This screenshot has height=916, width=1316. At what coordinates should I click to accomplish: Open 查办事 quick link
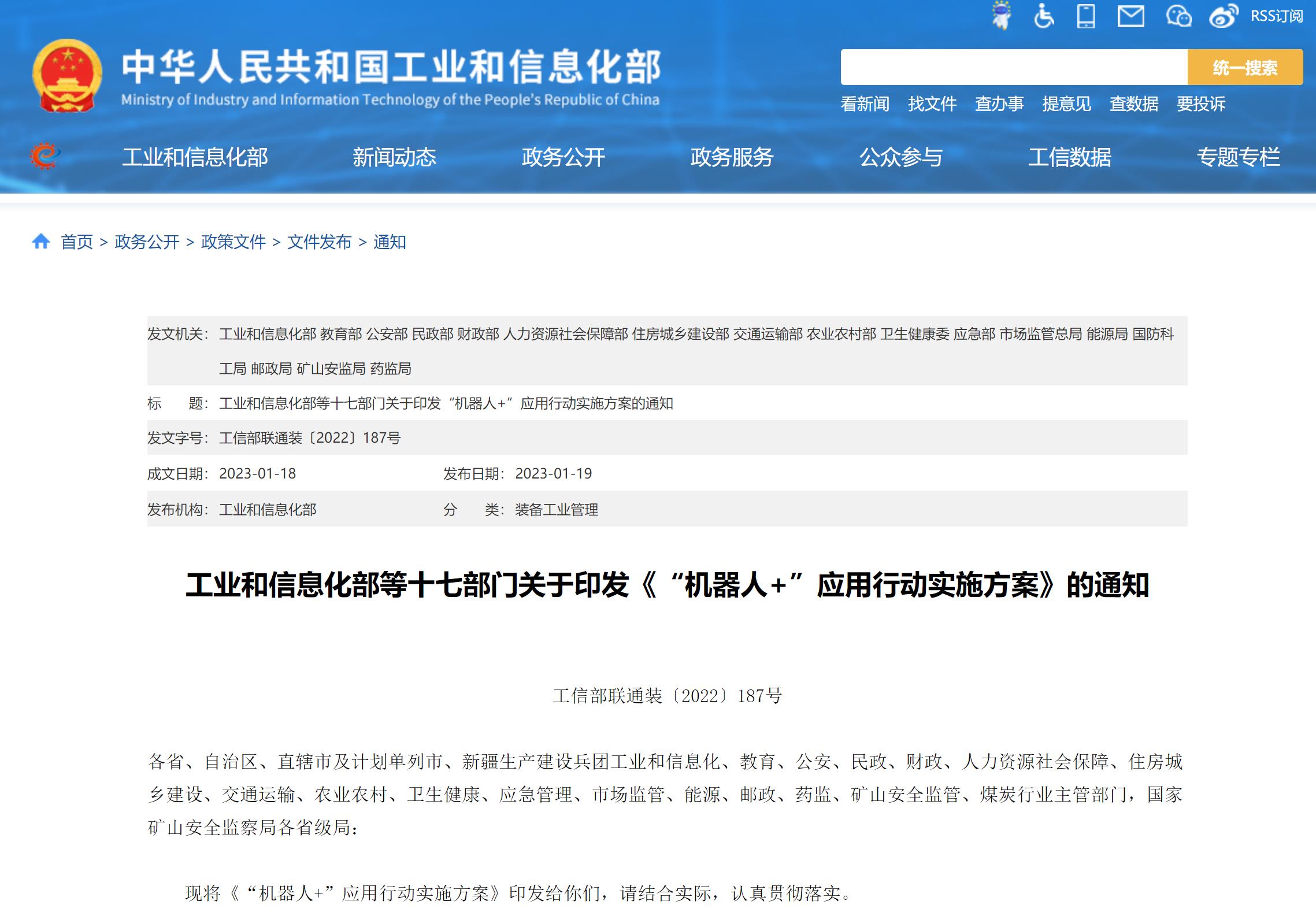[x=999, y=104]
